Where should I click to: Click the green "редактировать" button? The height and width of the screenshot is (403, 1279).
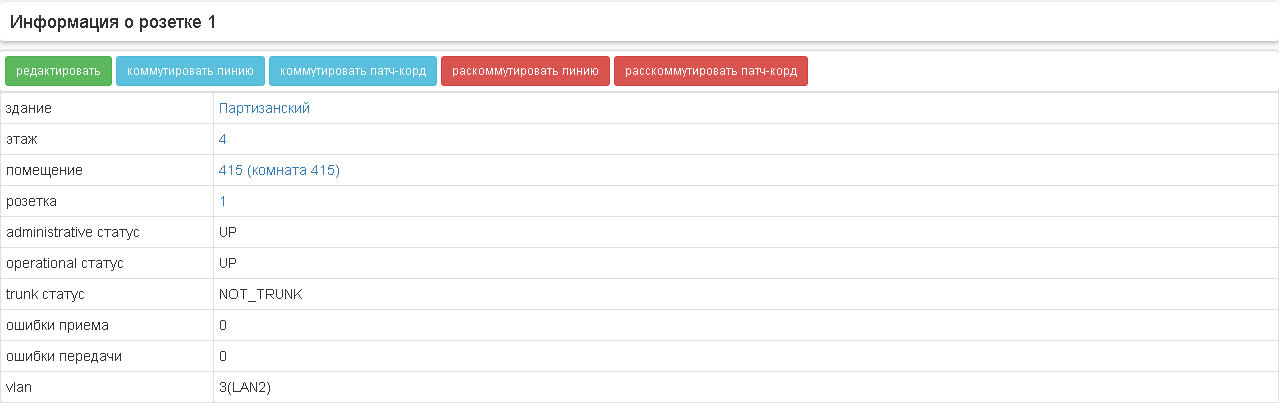[x=58, y=71]
